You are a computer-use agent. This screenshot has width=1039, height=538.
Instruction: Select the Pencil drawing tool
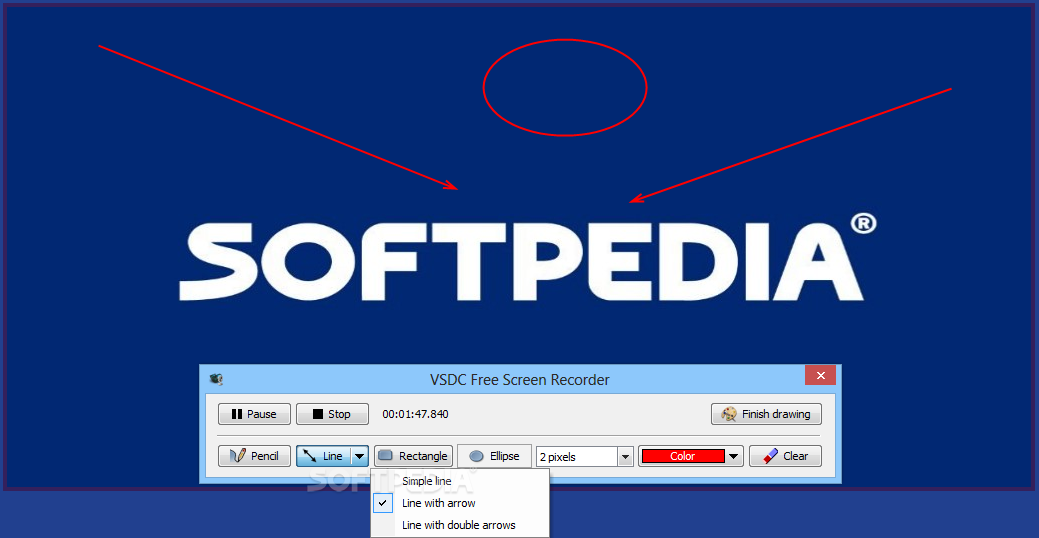(254, 456)
